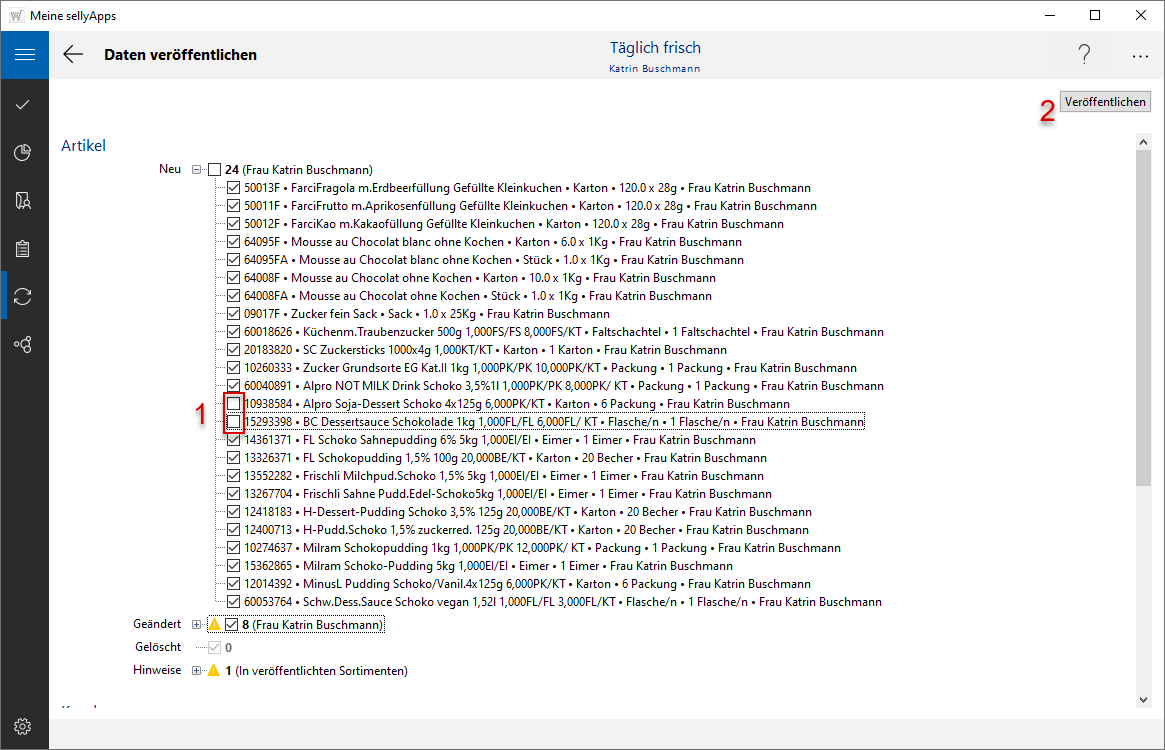
Task: Check the Alpro Soja-Dessert Schoko checkbox
Action: coord(233,404)
